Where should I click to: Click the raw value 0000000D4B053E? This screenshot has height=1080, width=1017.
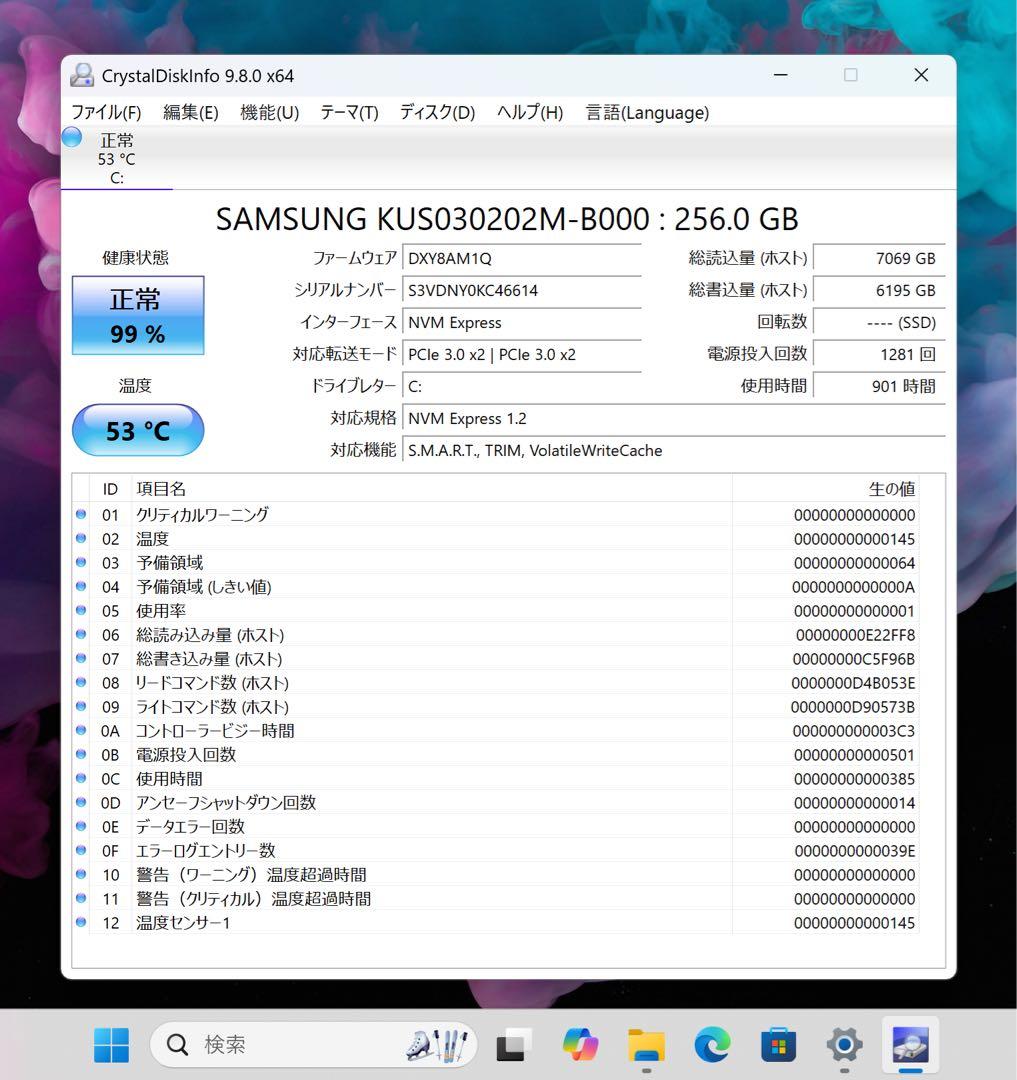click(x=853, y=683)
